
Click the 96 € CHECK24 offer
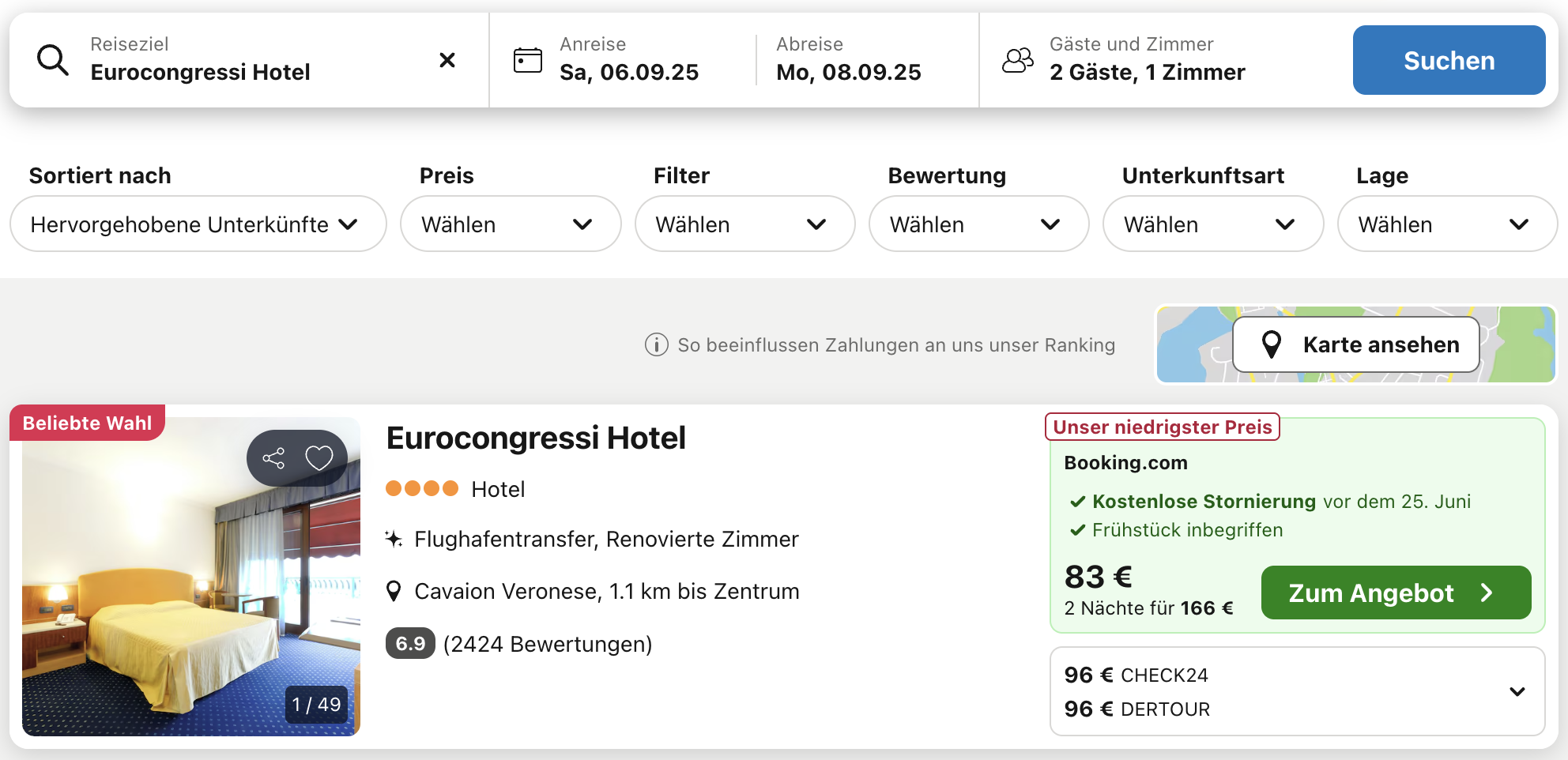pyautogui.click(x=1136, y=675)
